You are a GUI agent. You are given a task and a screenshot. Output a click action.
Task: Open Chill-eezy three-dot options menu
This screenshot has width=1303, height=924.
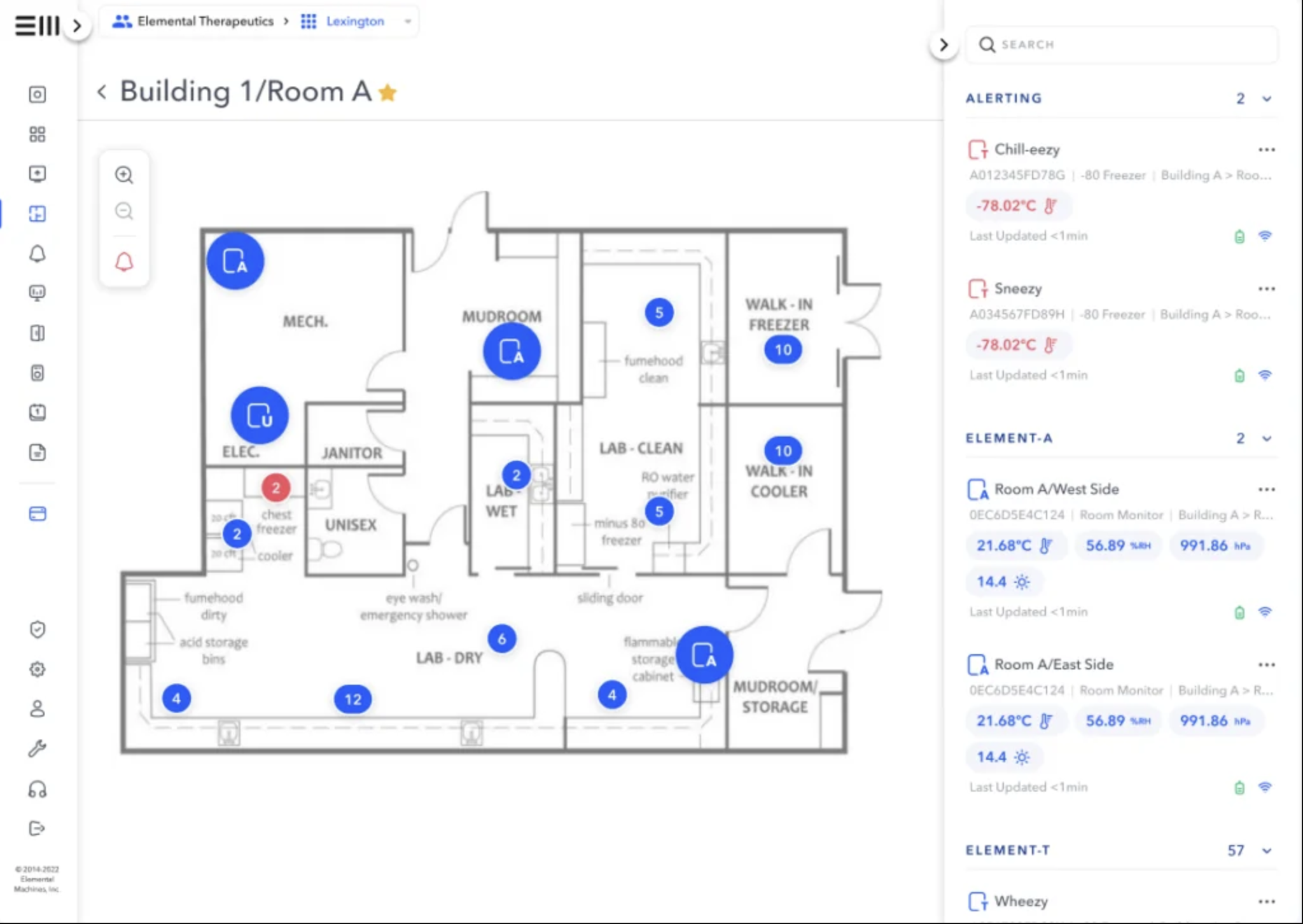1266,150
